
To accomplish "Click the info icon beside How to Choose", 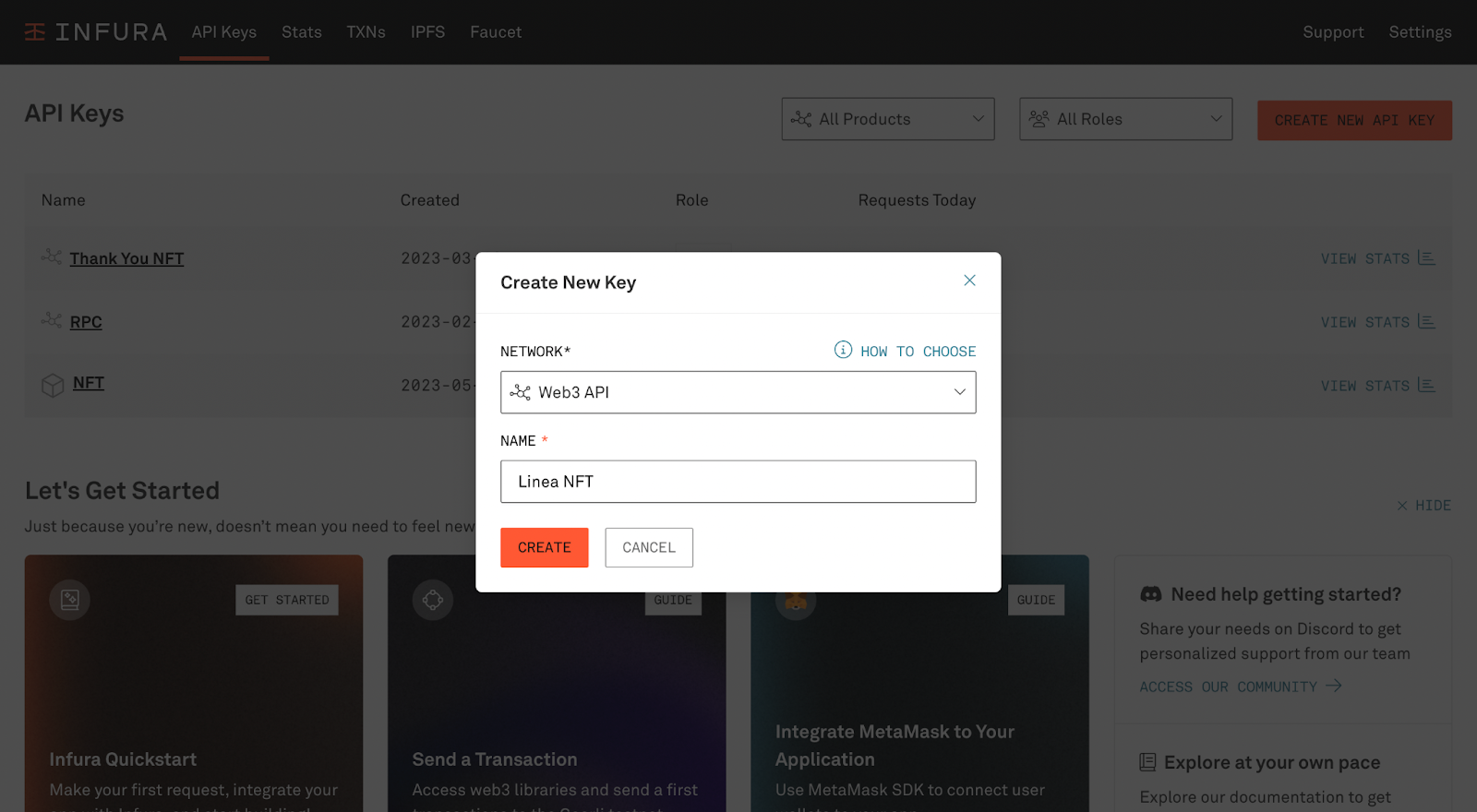I will click(843, 350).
